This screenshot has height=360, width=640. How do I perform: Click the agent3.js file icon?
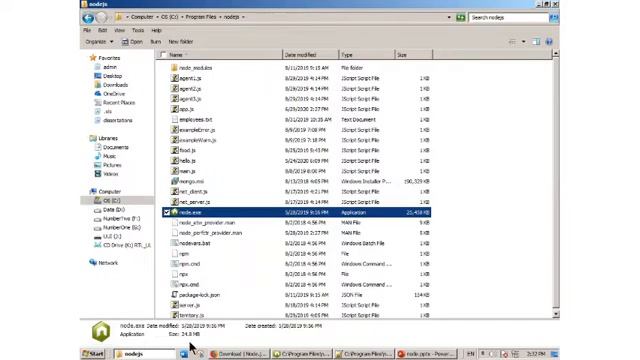click(175, 99)
